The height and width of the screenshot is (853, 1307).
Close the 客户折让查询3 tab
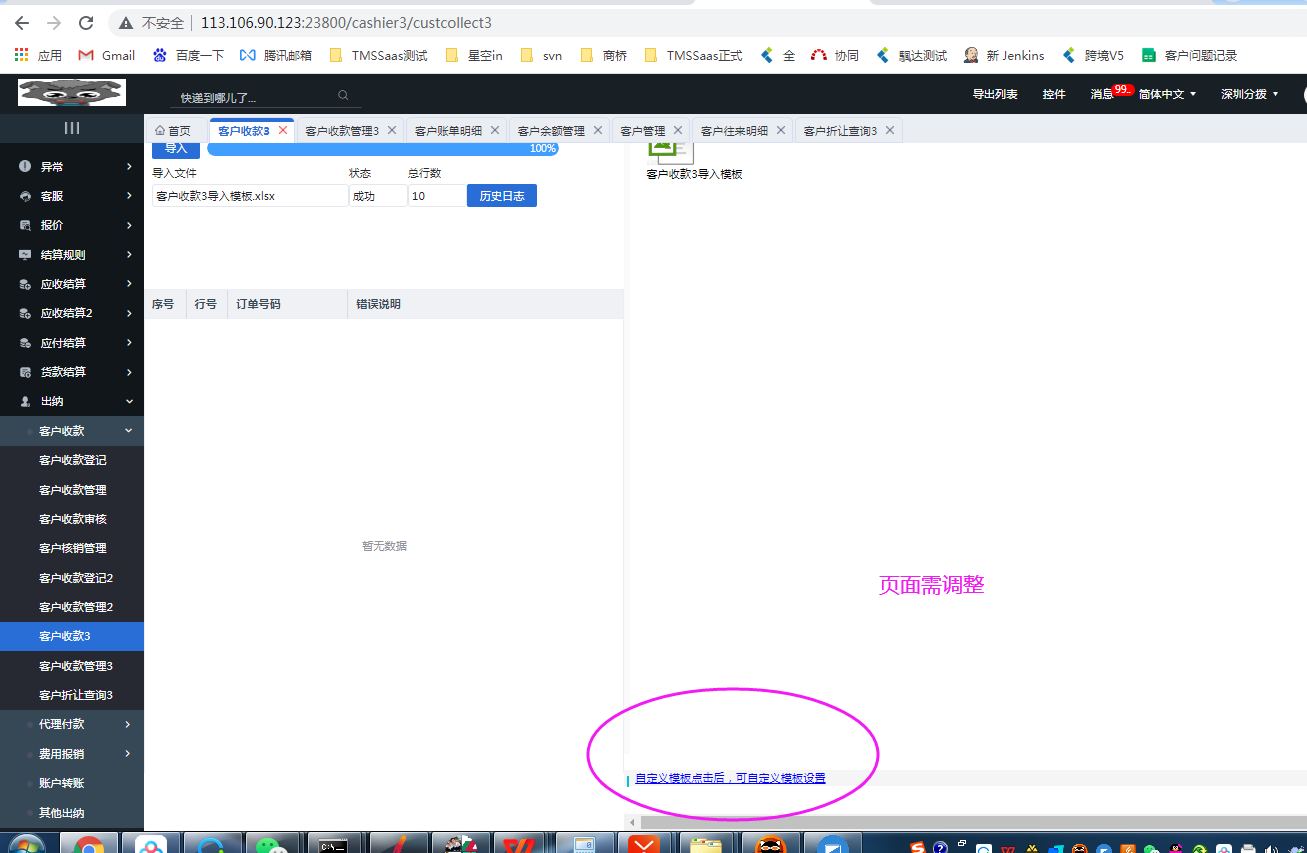890,130
